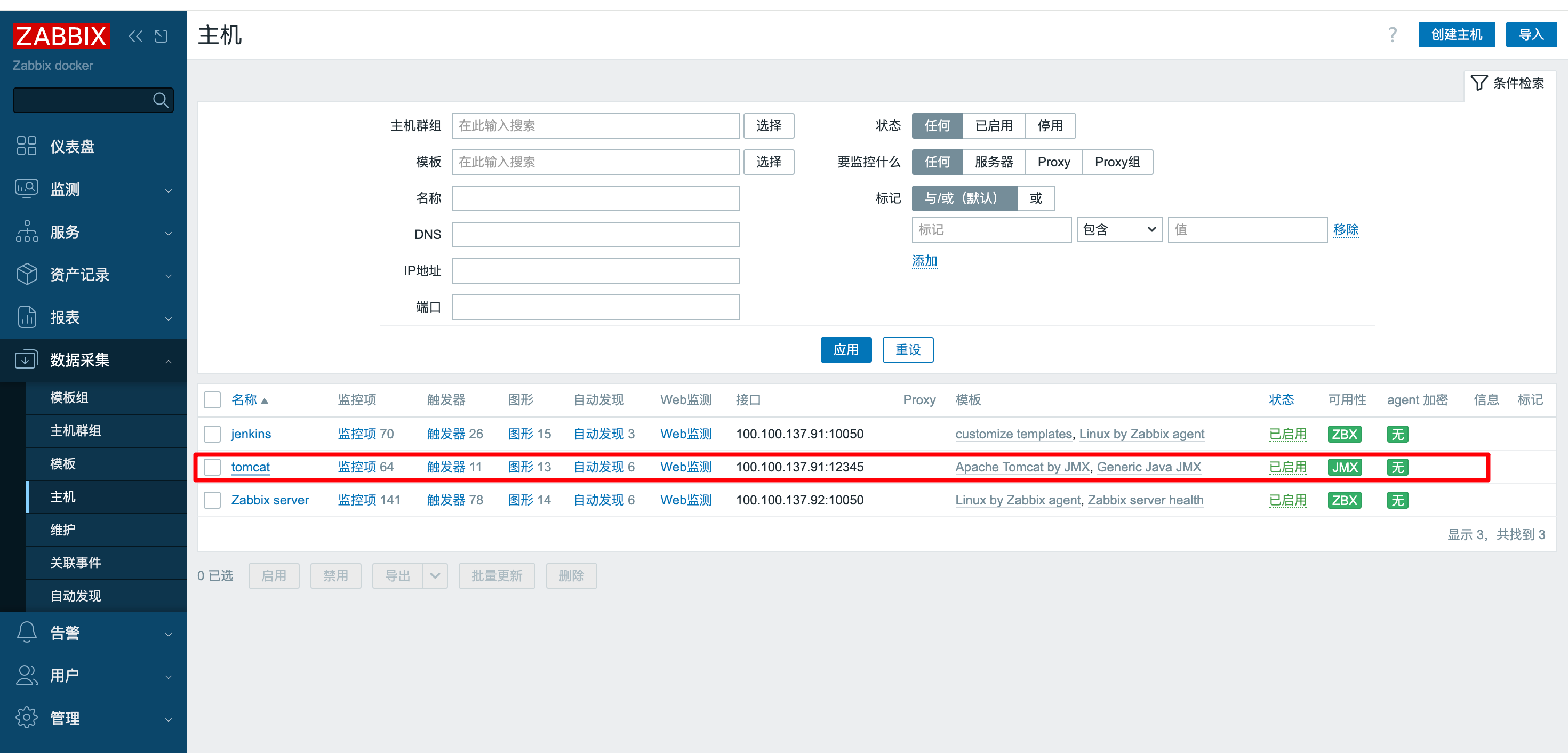Click 添加 to add a tag filter
Viewport: 1568px width, 753px height.
[924, 261]
